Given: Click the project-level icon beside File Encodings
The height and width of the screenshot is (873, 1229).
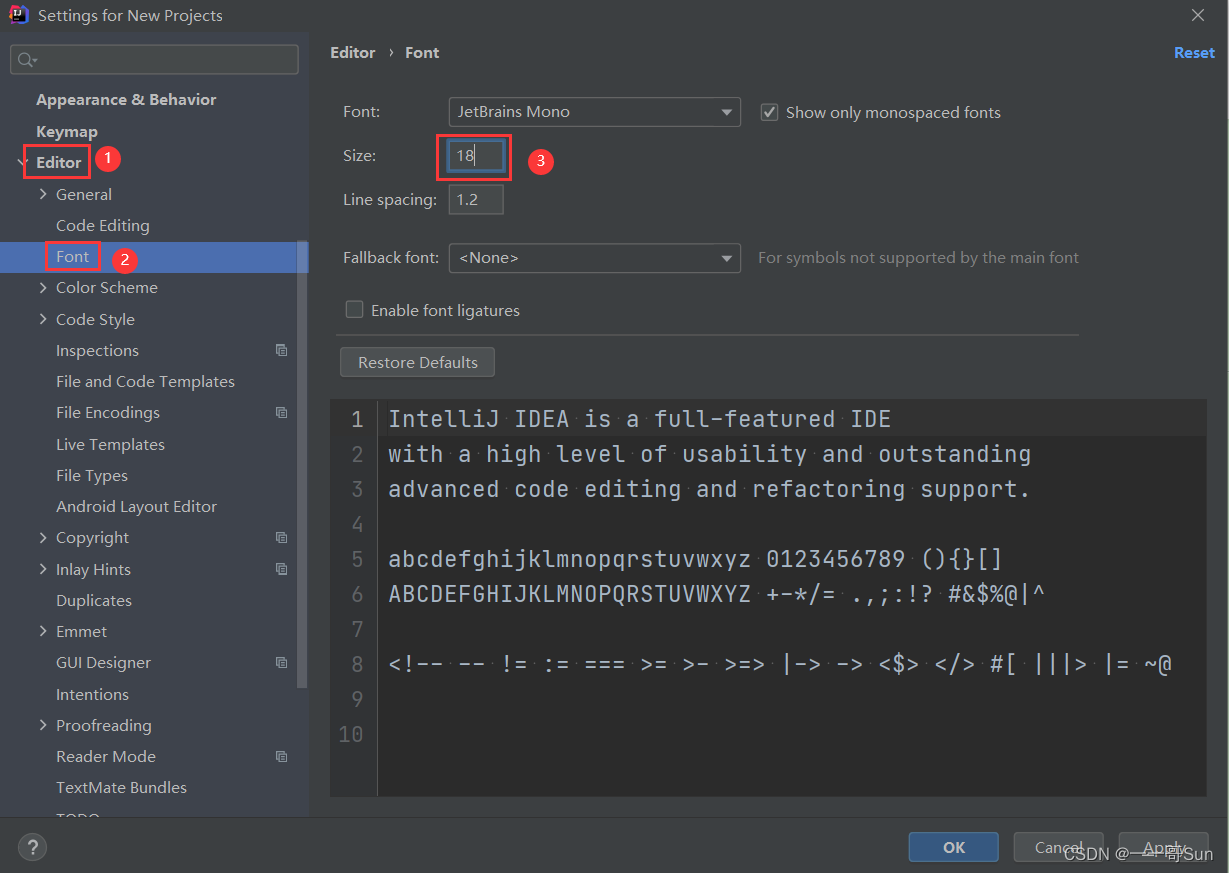Looking at the screenshot, I should (x=281, y=412).
